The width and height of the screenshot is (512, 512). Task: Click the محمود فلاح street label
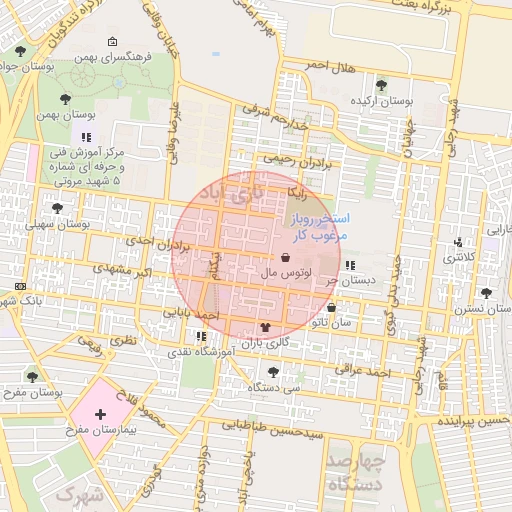(141, 409)
